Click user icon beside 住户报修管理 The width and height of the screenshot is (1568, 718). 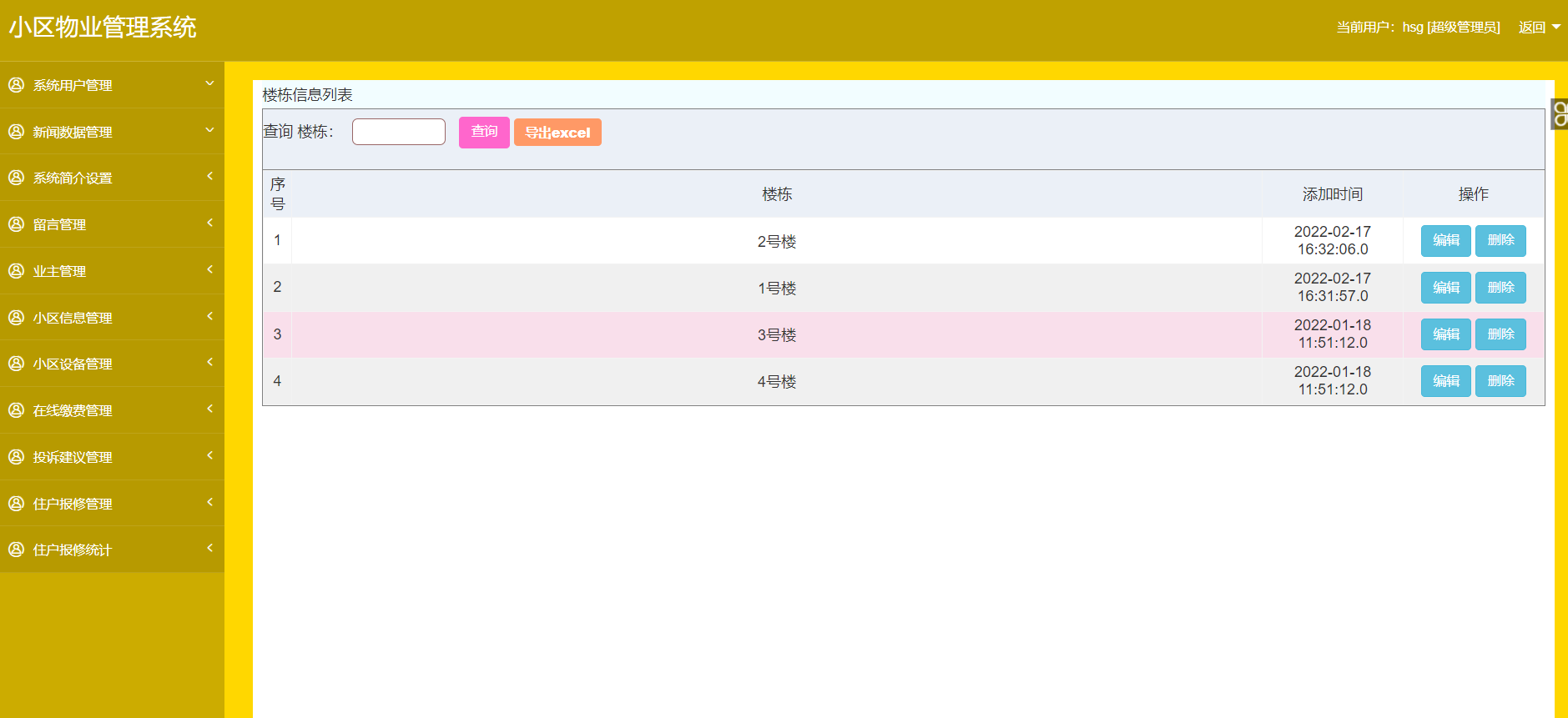coord(16,504)
